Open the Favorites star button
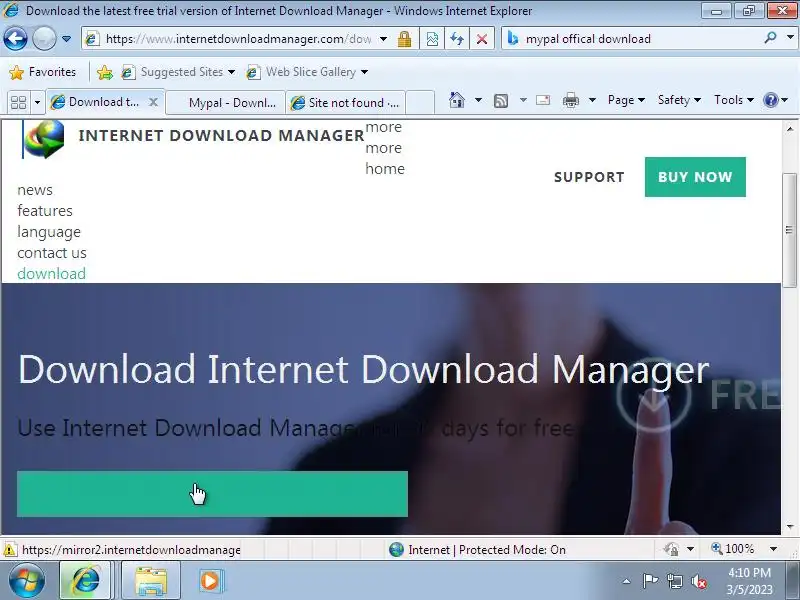Viewport: 800px width, 600px height. click(42, 72)
